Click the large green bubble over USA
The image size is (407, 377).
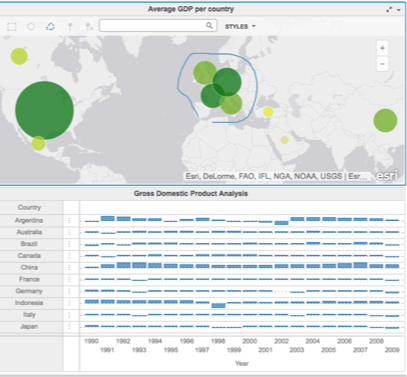[44, 110]
